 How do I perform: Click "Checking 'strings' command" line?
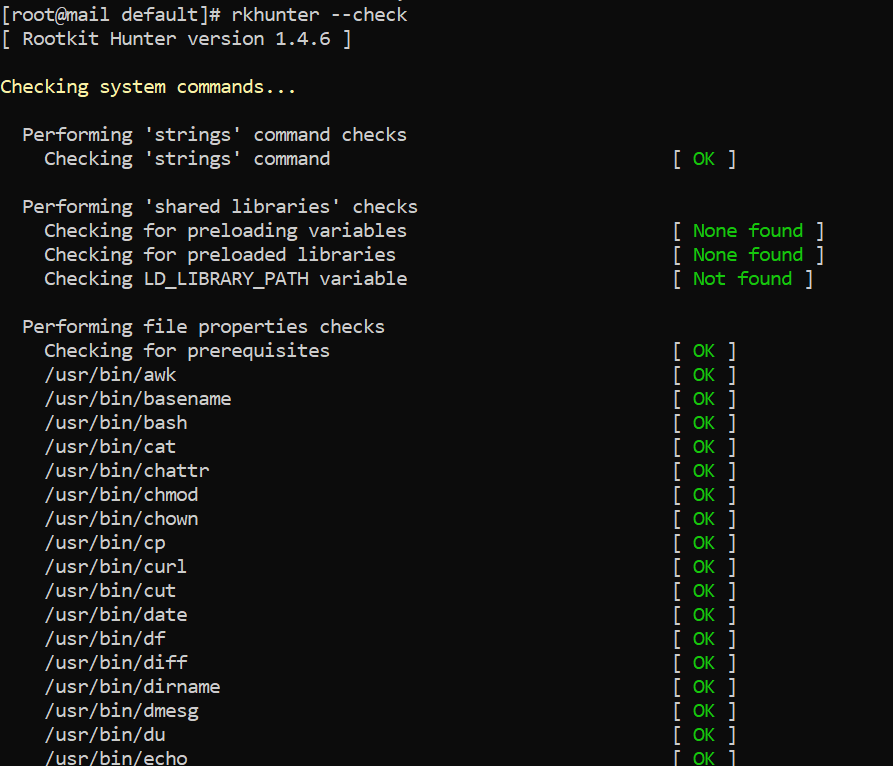click(187, 159)
